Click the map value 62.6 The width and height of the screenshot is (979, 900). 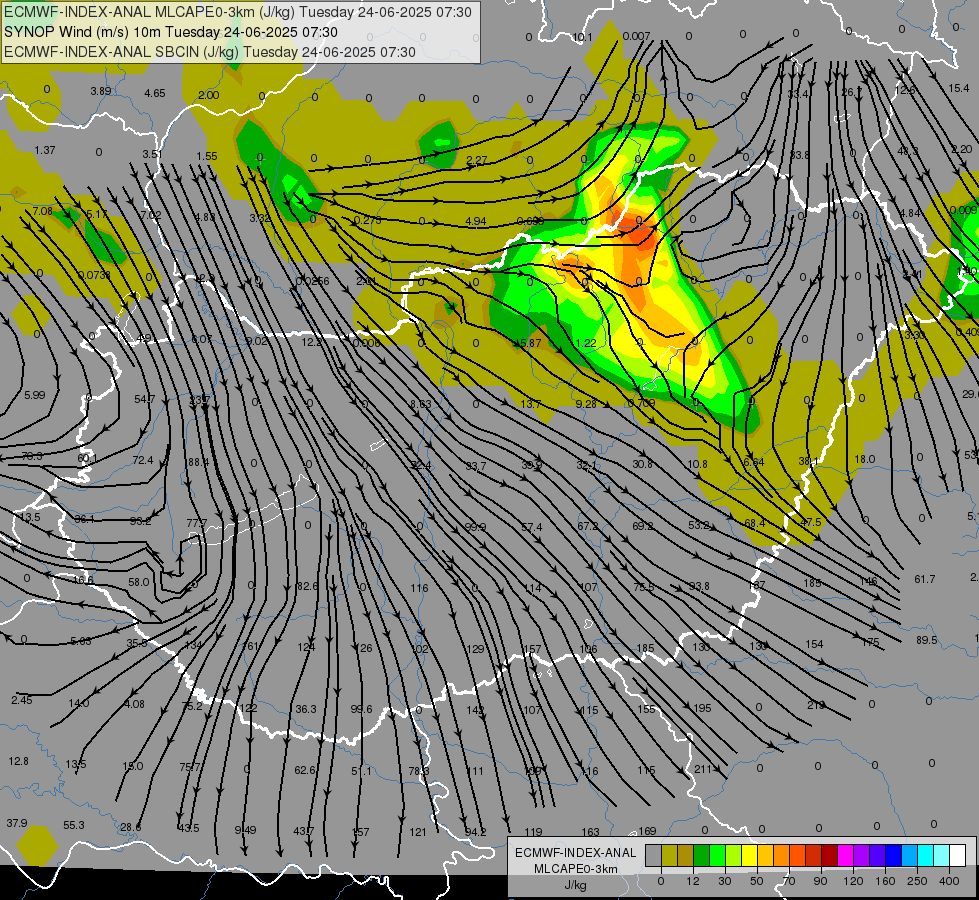pyautogui.click(x=305, y=770)
